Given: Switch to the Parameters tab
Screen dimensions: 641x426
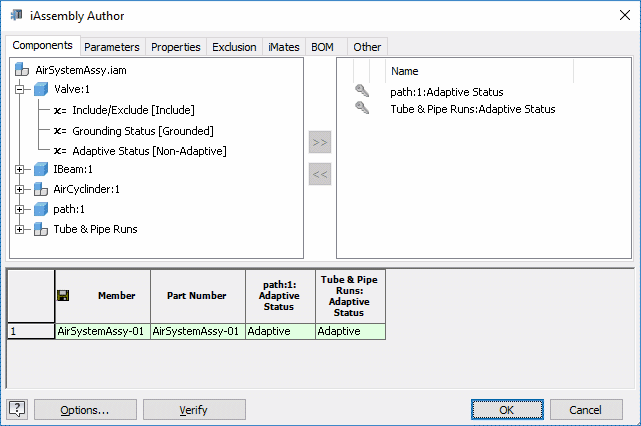Looking at the screenshot, I should [x=112, y=47].
